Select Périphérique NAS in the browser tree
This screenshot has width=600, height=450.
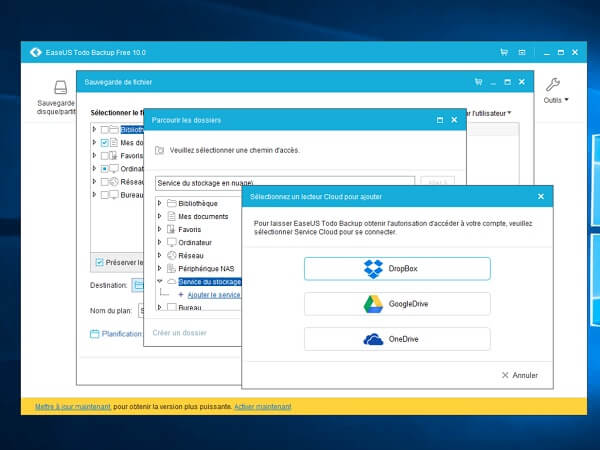tap(206, 269)
